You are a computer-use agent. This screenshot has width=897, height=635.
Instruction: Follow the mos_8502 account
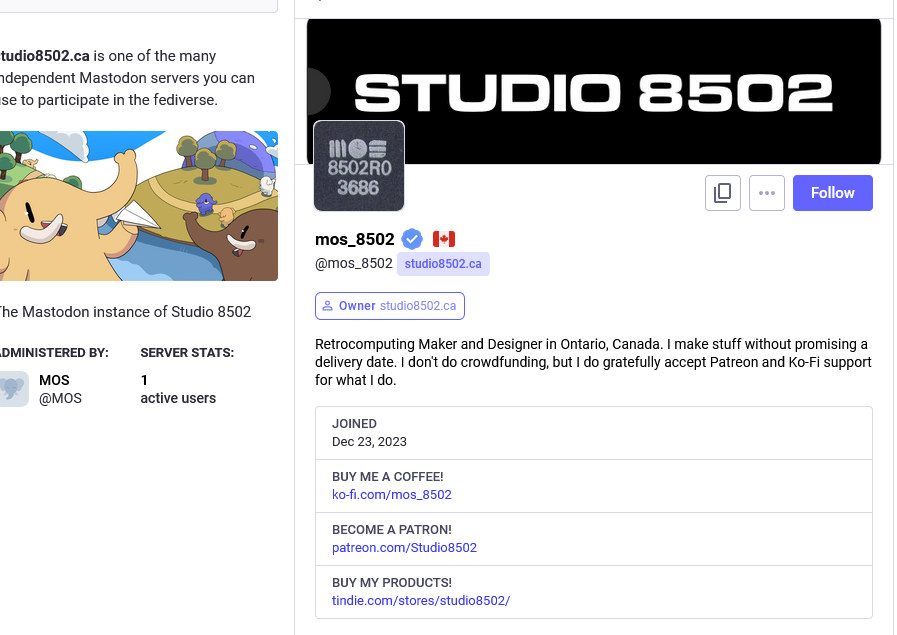(832, 193)
